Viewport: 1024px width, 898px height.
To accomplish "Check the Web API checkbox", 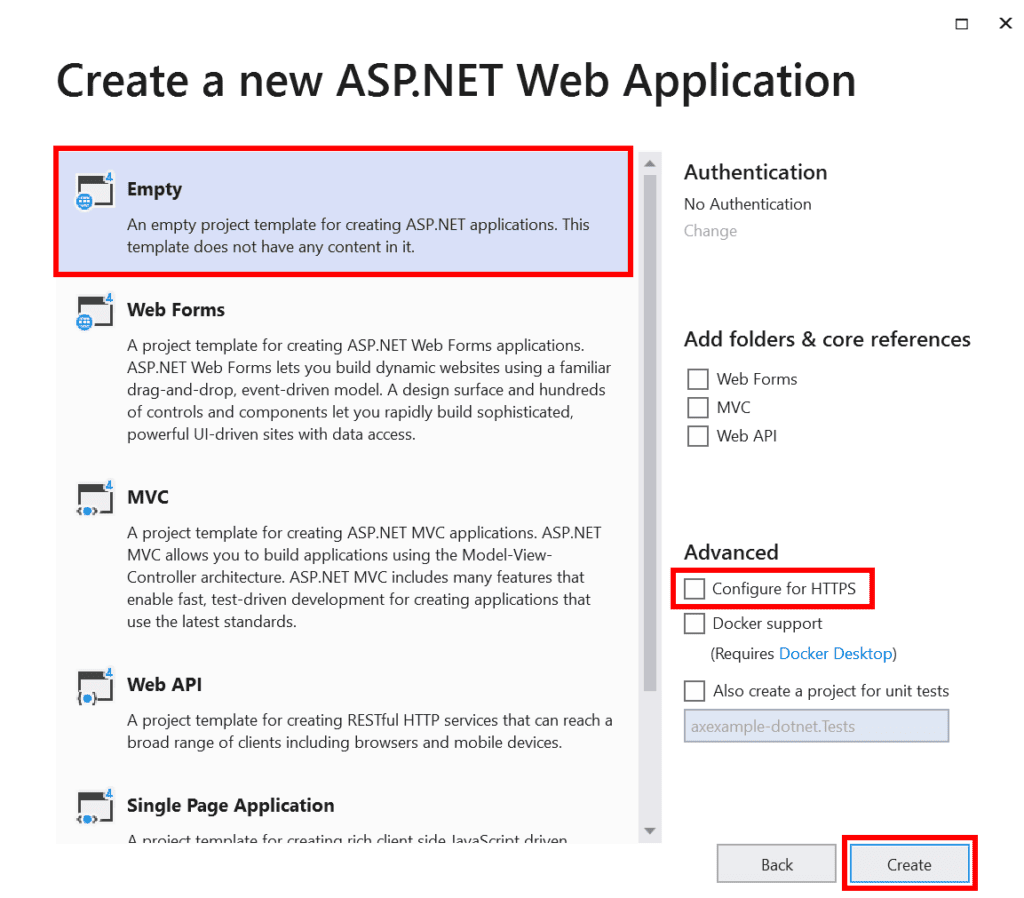I will point(697,436).
